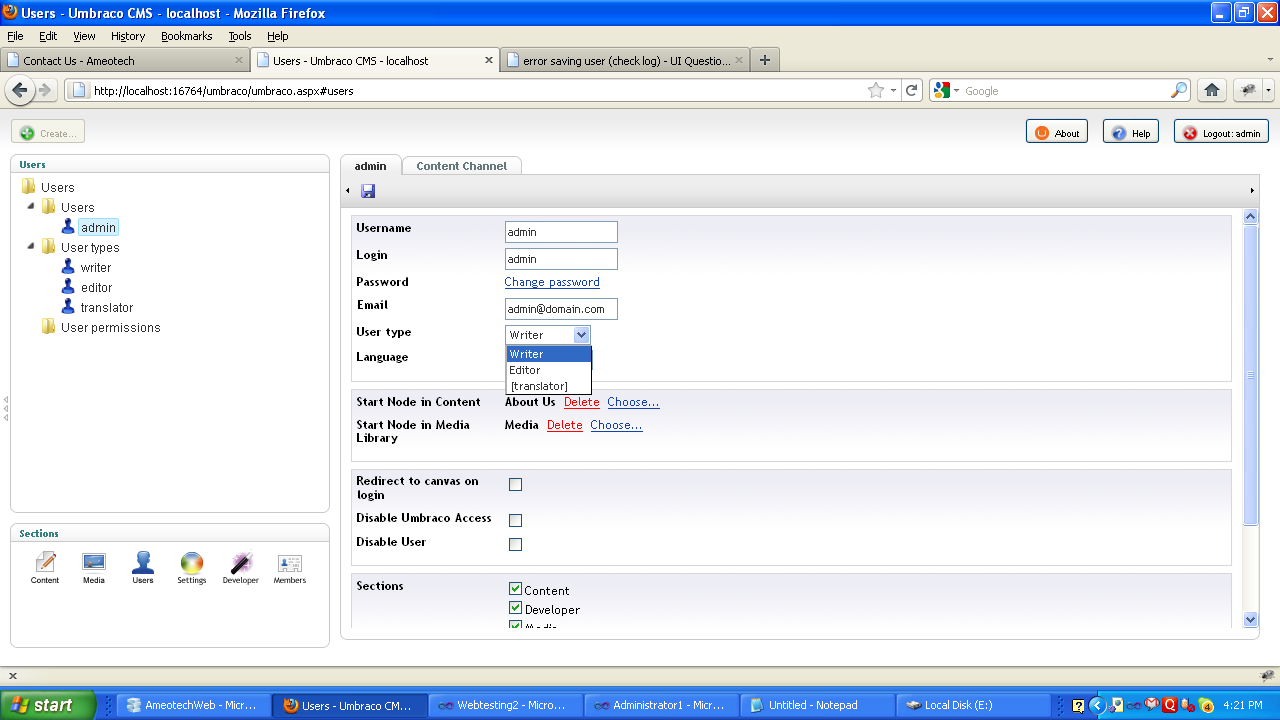Select the admin tab
1280x720 pixels.
point(370,166)
